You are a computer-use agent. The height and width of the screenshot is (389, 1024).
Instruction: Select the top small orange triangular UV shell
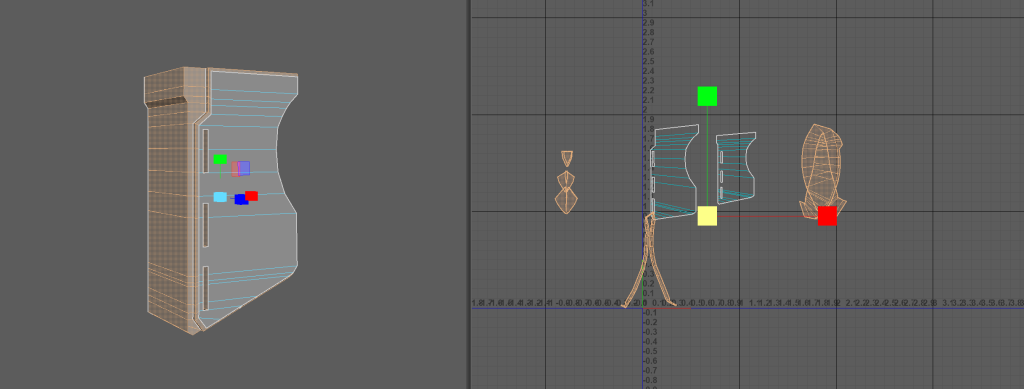pyautogui.click(x=567, y=157)
